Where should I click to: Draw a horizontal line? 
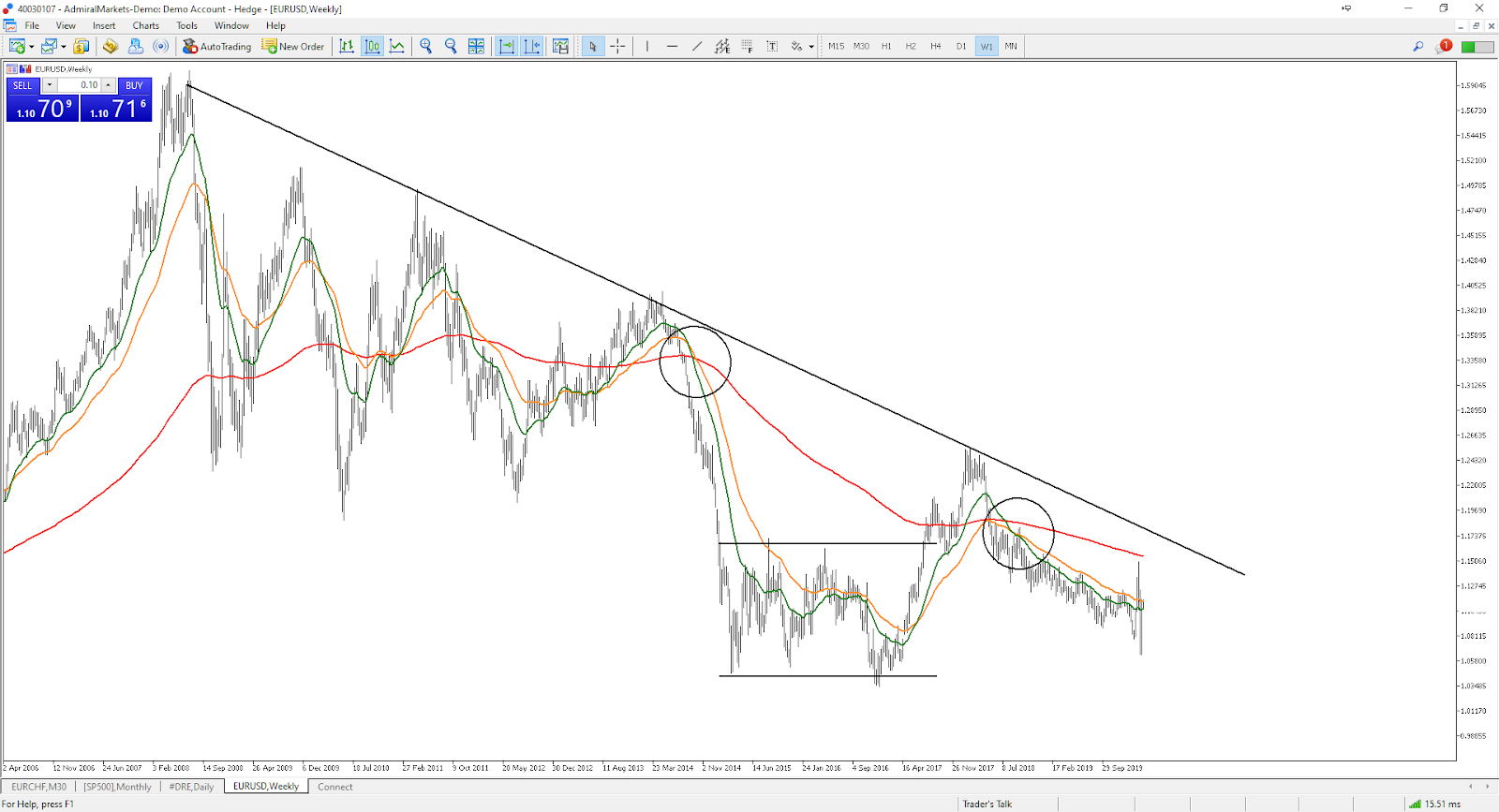tap(672, 46)
